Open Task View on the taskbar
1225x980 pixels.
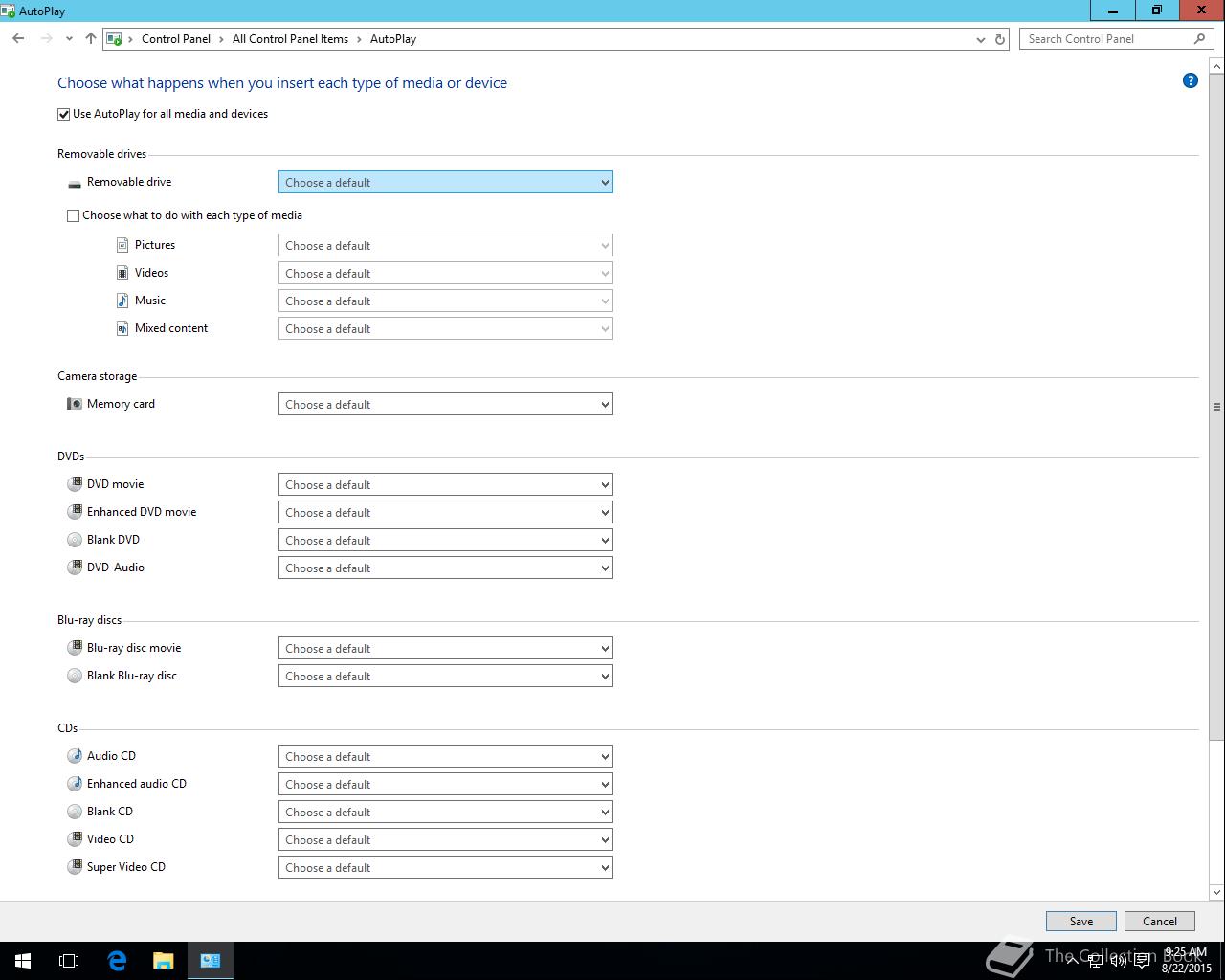pyautogui.click(x=69, y=961)
